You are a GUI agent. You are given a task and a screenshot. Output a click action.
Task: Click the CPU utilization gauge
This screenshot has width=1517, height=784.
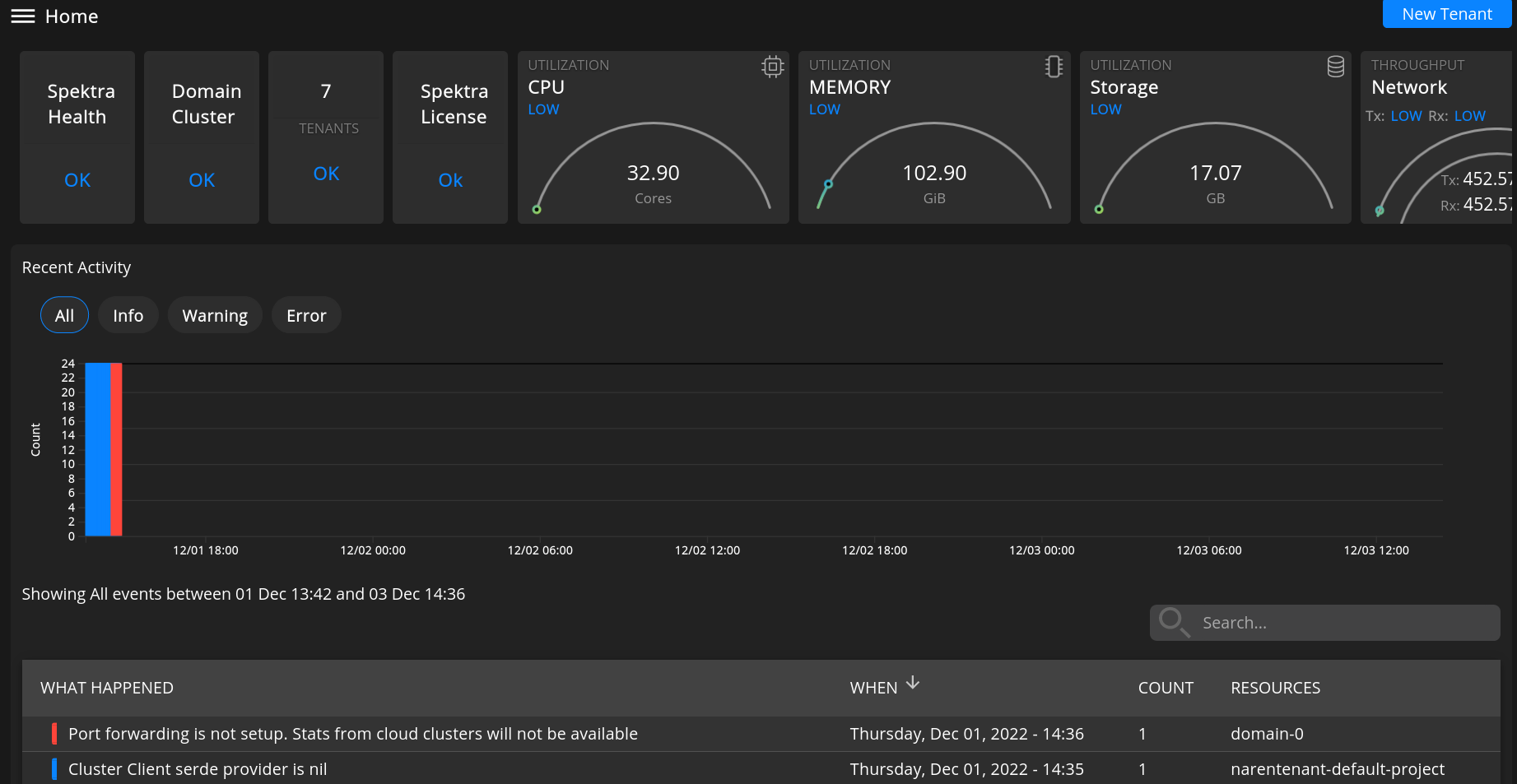click(654, 167)
